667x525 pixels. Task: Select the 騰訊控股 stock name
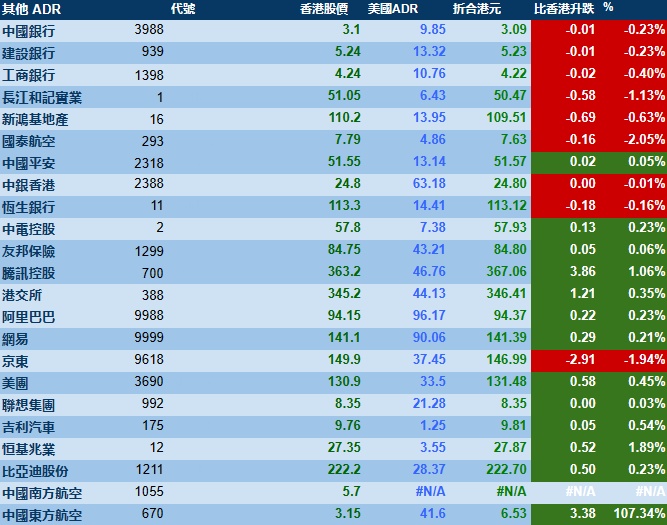29,274
